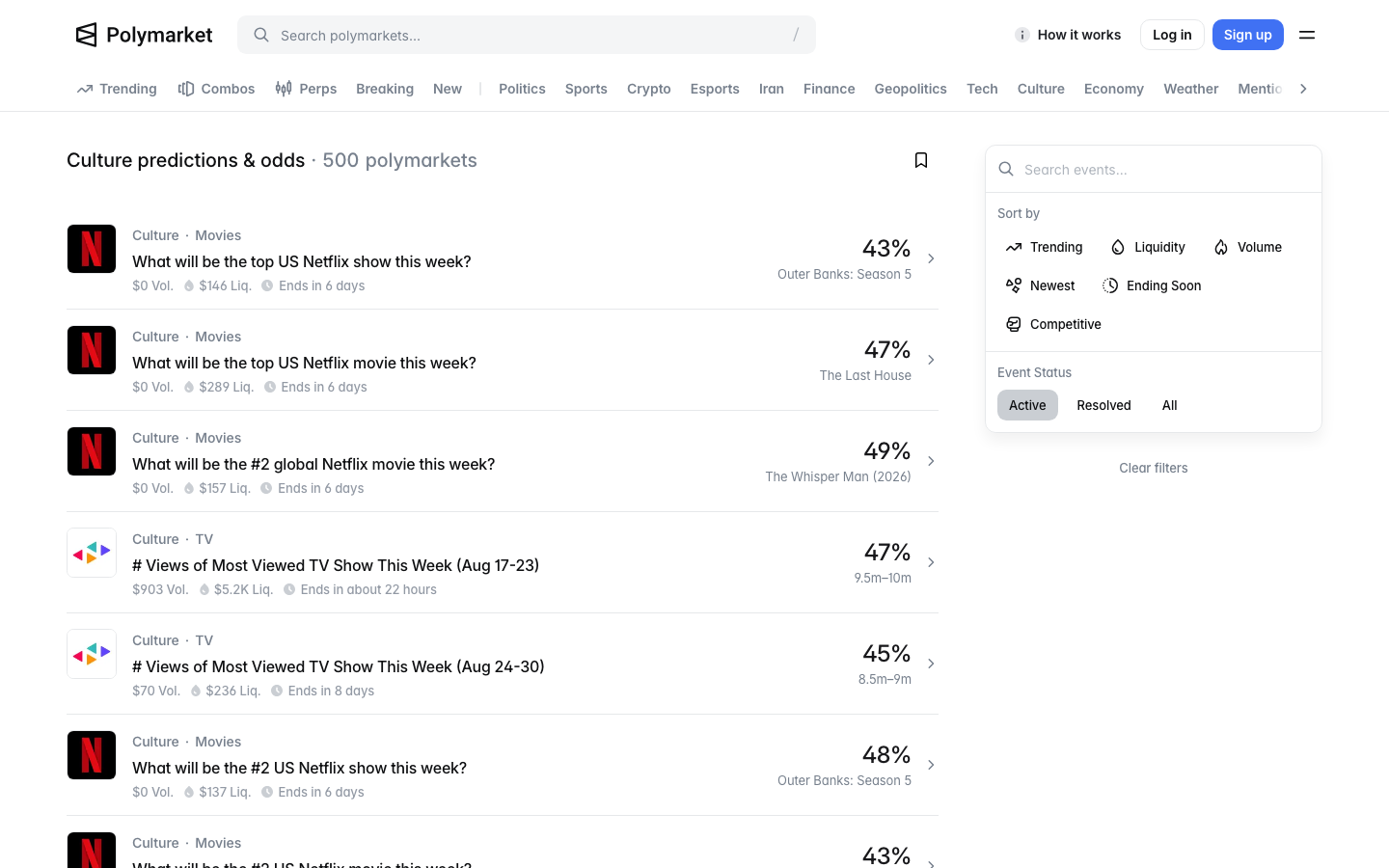Open 'What will be the #2 global Netflix movie this week?'
This screenshot has width=1389, height=868.
[313, 464]
